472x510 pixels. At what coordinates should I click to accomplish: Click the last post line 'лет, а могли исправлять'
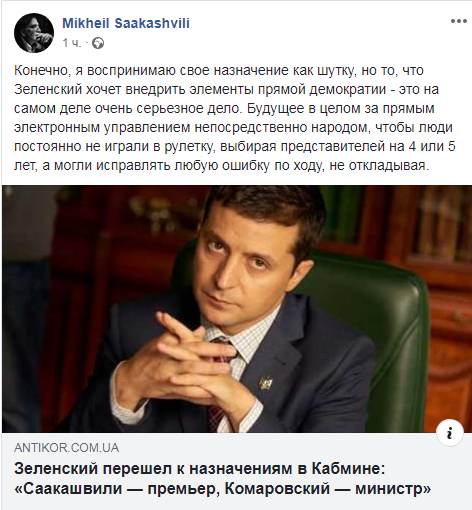[x=221, y=165]
